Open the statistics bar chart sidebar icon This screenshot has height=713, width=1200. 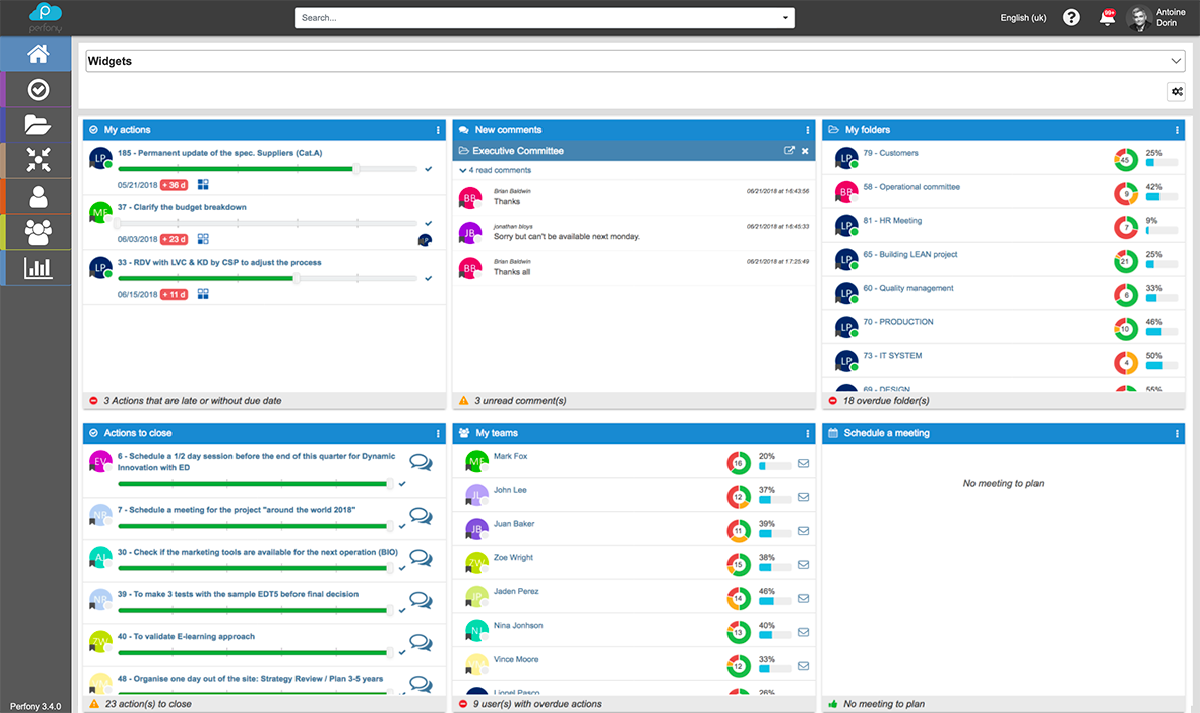[x=37, y=267]
